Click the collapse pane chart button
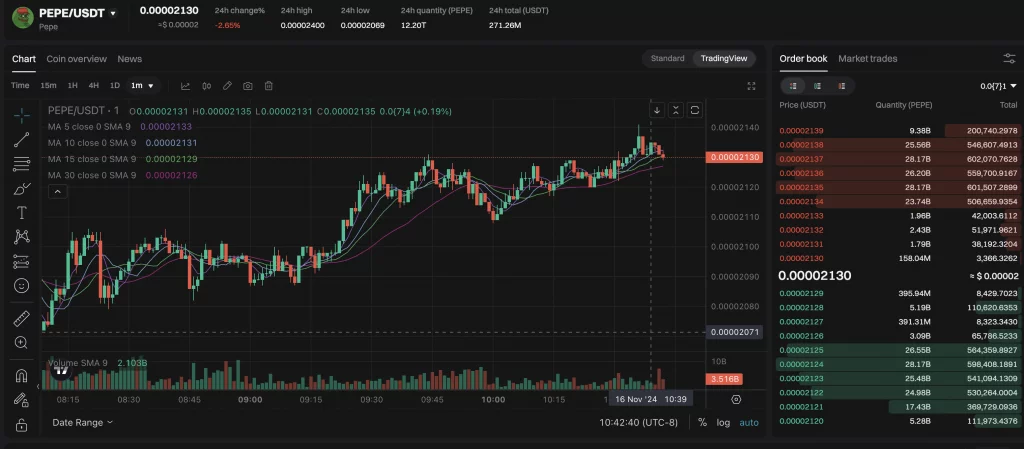1024x449 pixels. pos(676,110)
